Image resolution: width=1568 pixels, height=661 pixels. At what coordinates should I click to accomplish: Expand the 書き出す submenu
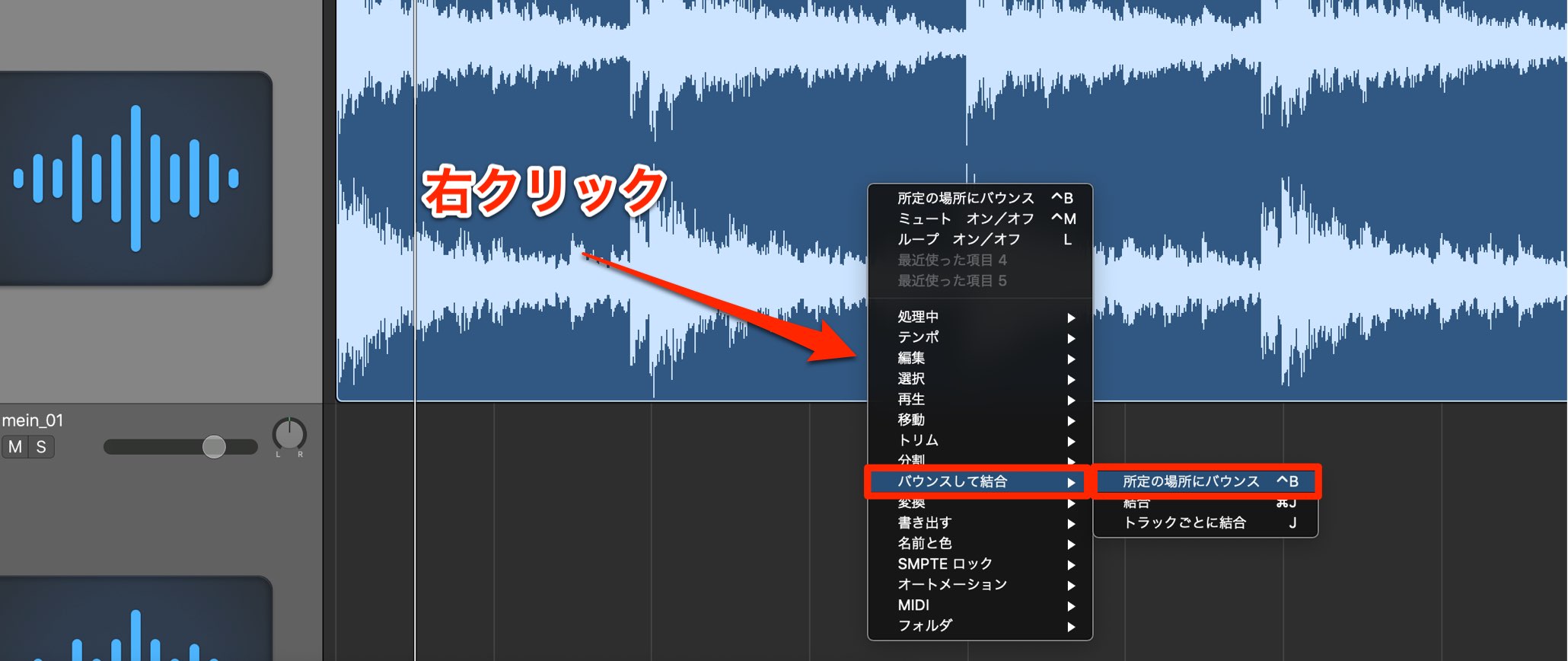(980, 522)
